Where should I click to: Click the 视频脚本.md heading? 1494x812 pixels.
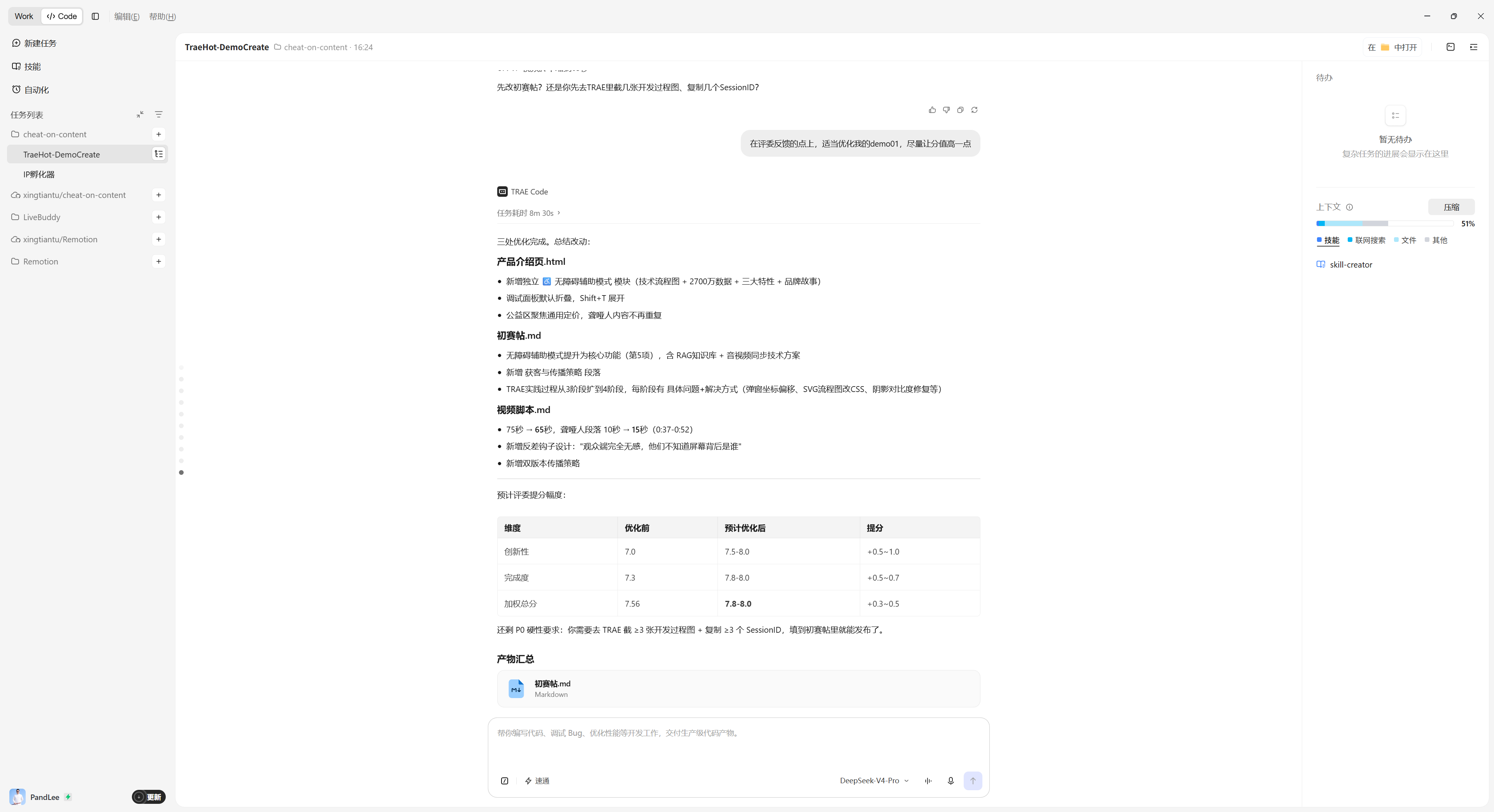(524, 410)
